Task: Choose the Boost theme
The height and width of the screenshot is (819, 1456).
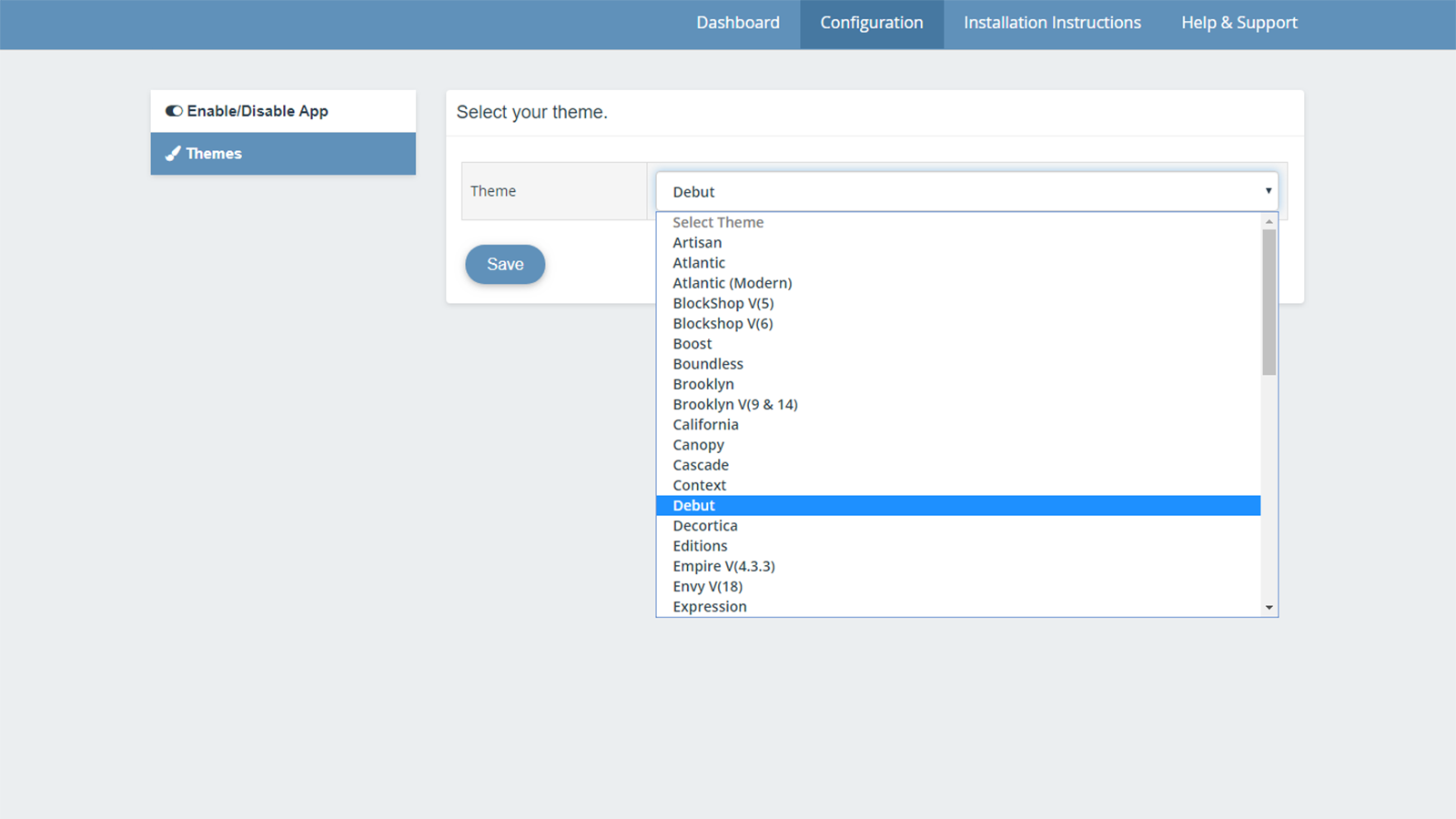Action: pos(958,344)
